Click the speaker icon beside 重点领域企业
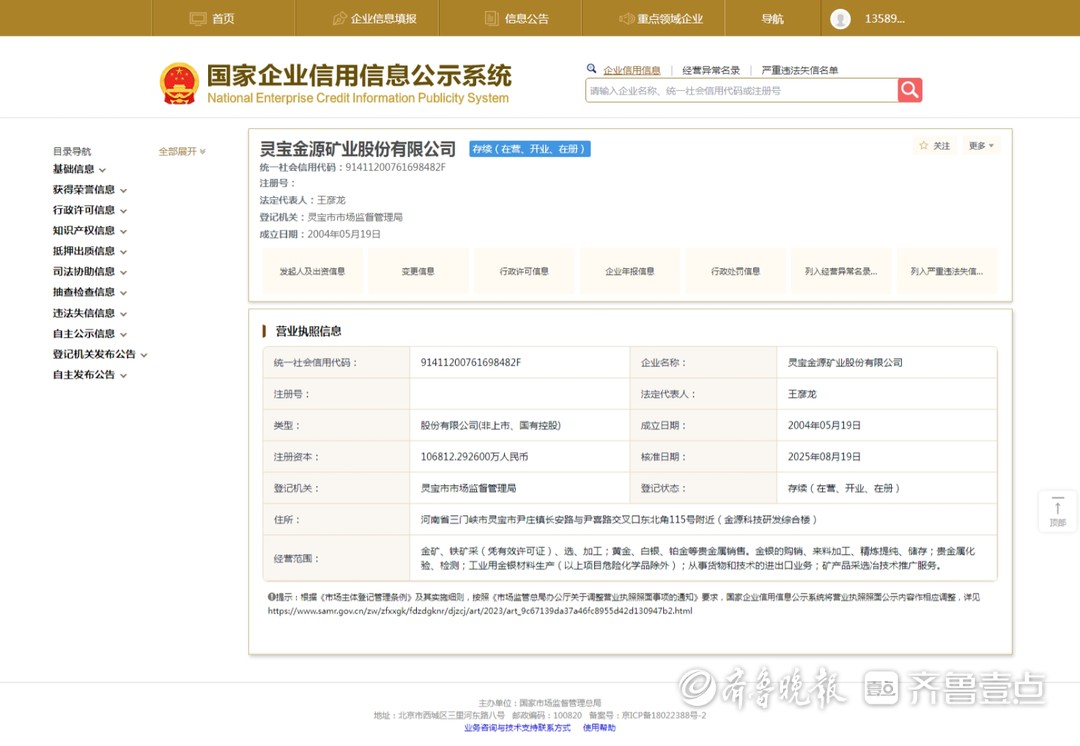Screen dimensions: 1080x746 [627, 19]
